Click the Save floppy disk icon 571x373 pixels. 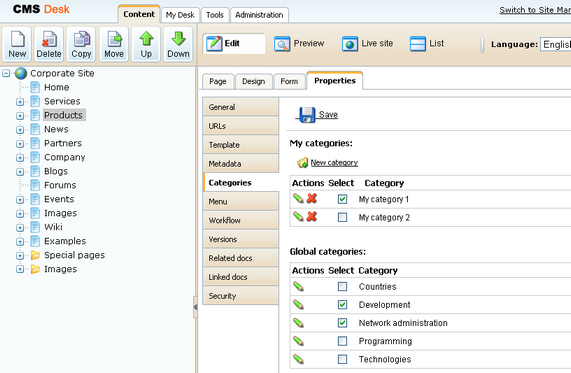(307, 115)
